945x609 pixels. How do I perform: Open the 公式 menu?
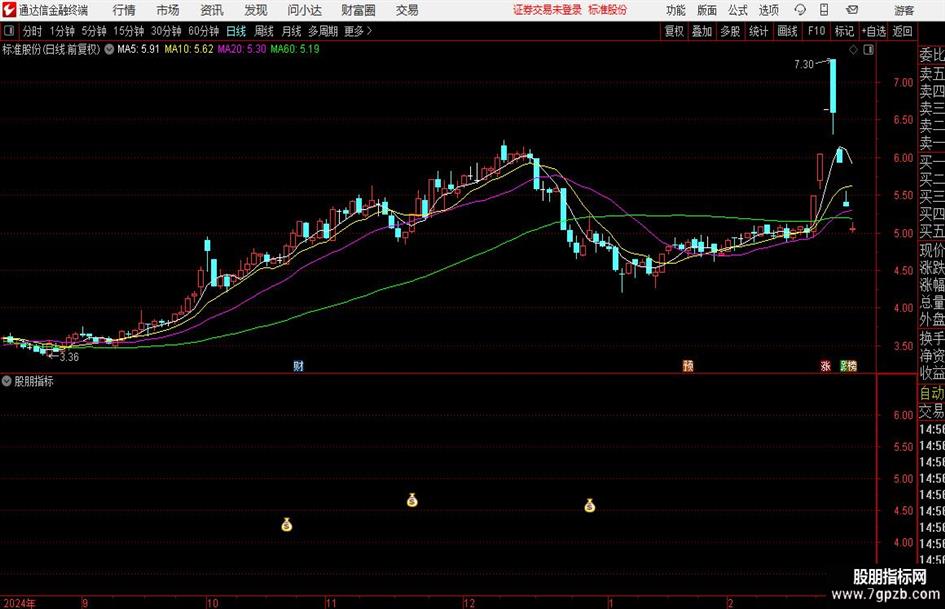738,10
